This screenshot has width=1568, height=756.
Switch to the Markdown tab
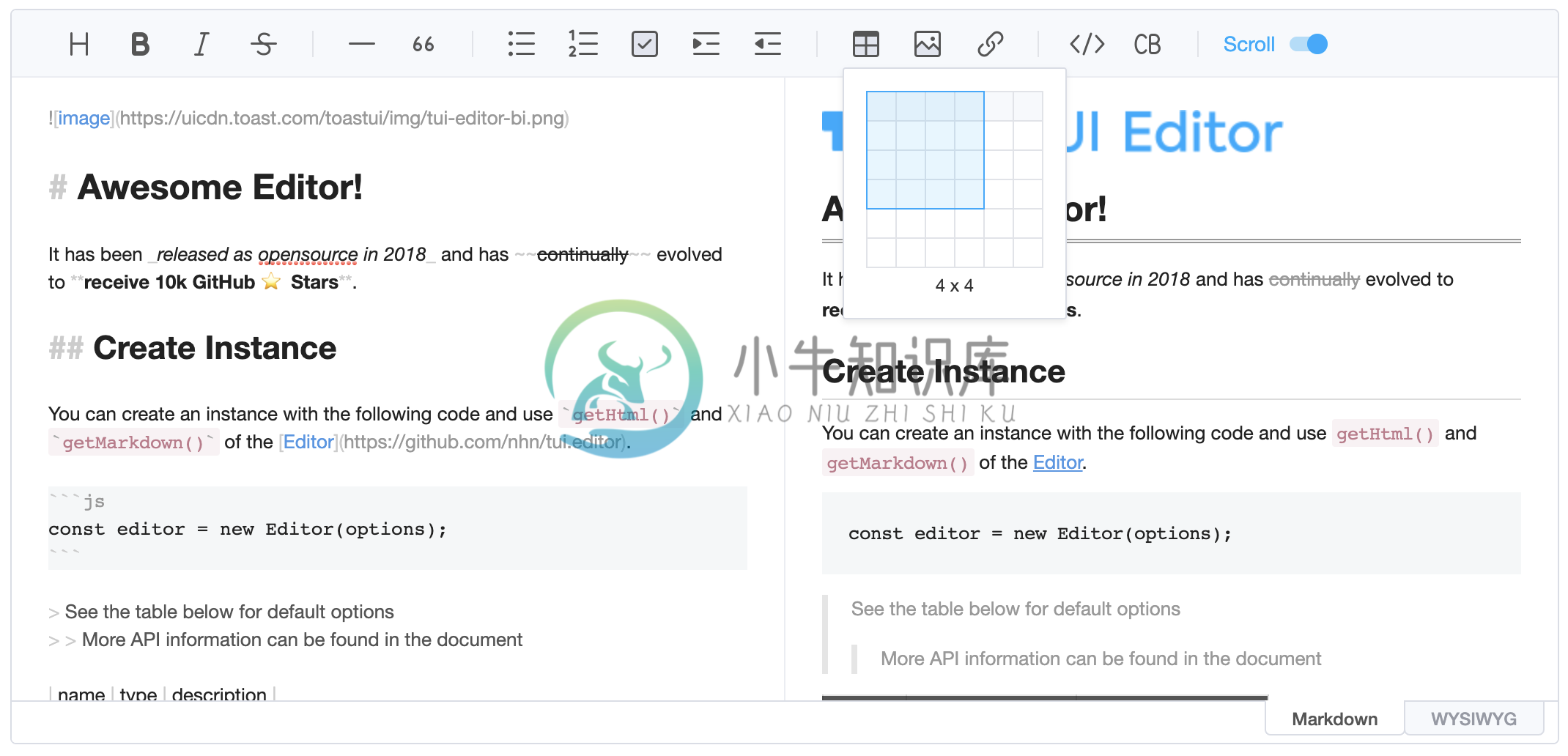tap(1334, 719)
